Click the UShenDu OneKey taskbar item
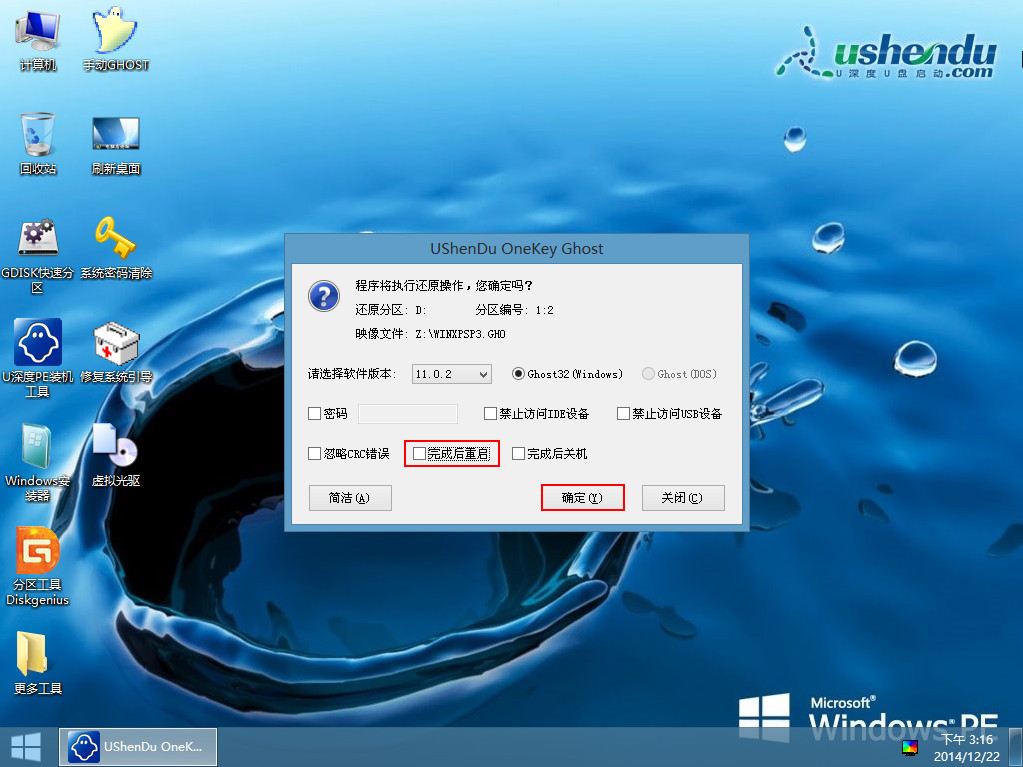Viewport: 1023px width, 767px height. pyautogui.click(x=139, y=747)
